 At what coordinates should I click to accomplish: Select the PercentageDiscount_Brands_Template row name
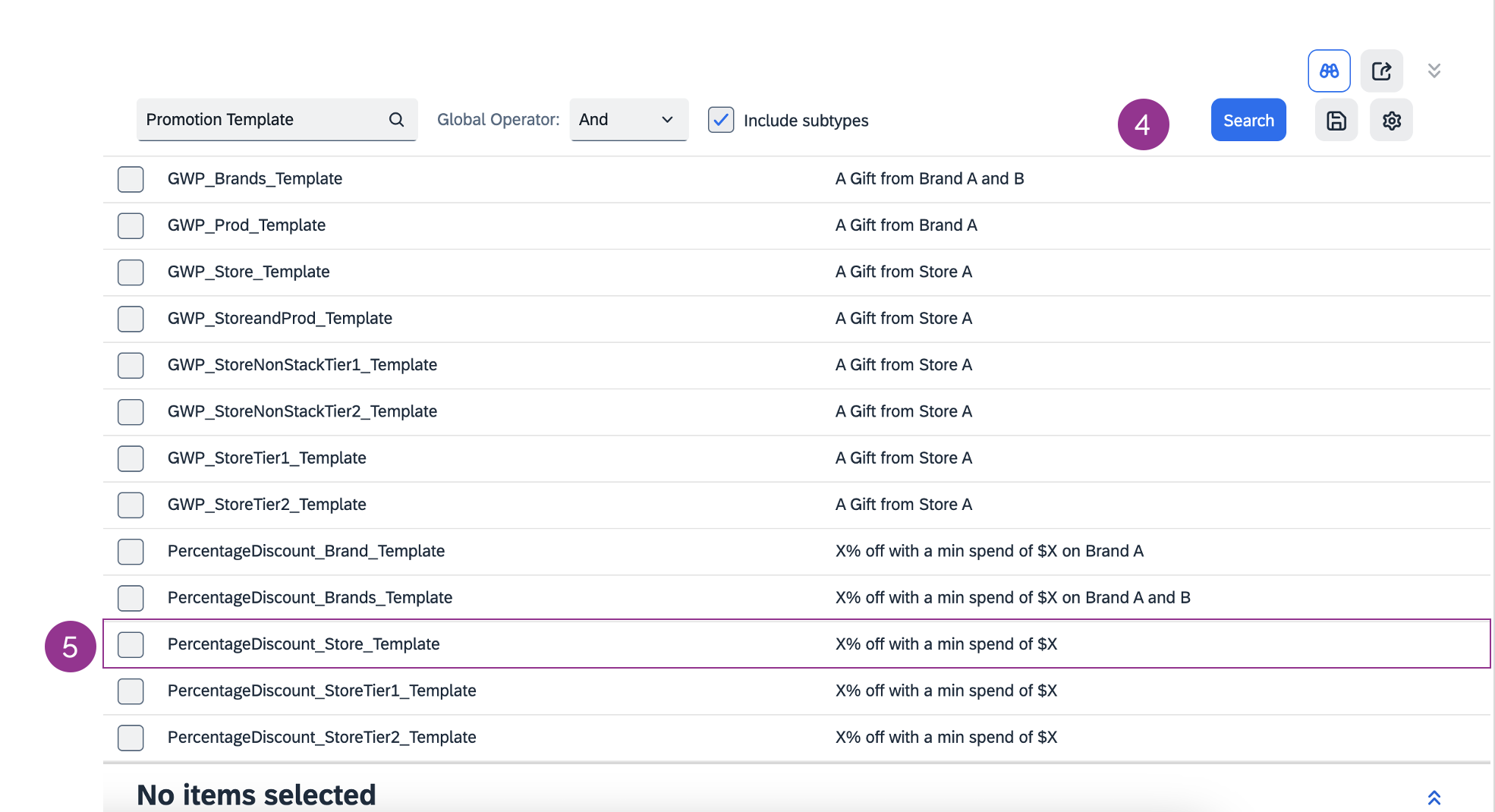pos(310,598)
